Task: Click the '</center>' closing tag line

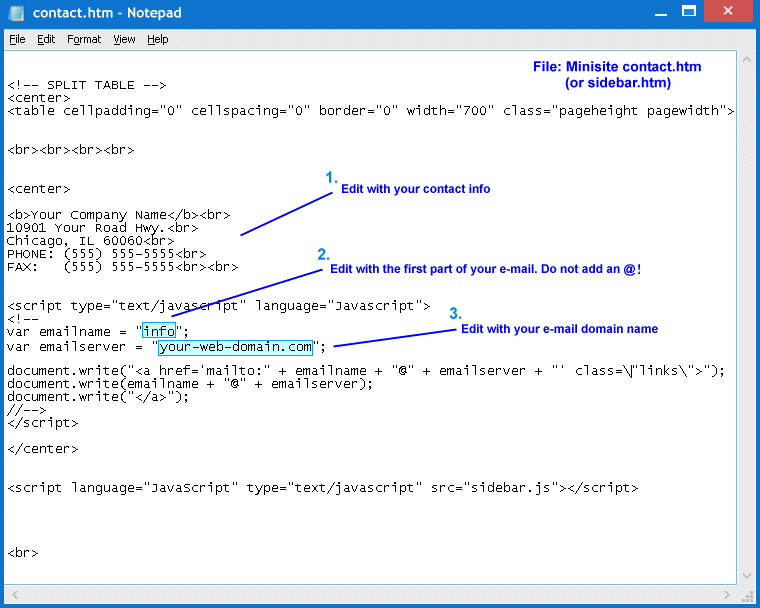Action: 43,449
